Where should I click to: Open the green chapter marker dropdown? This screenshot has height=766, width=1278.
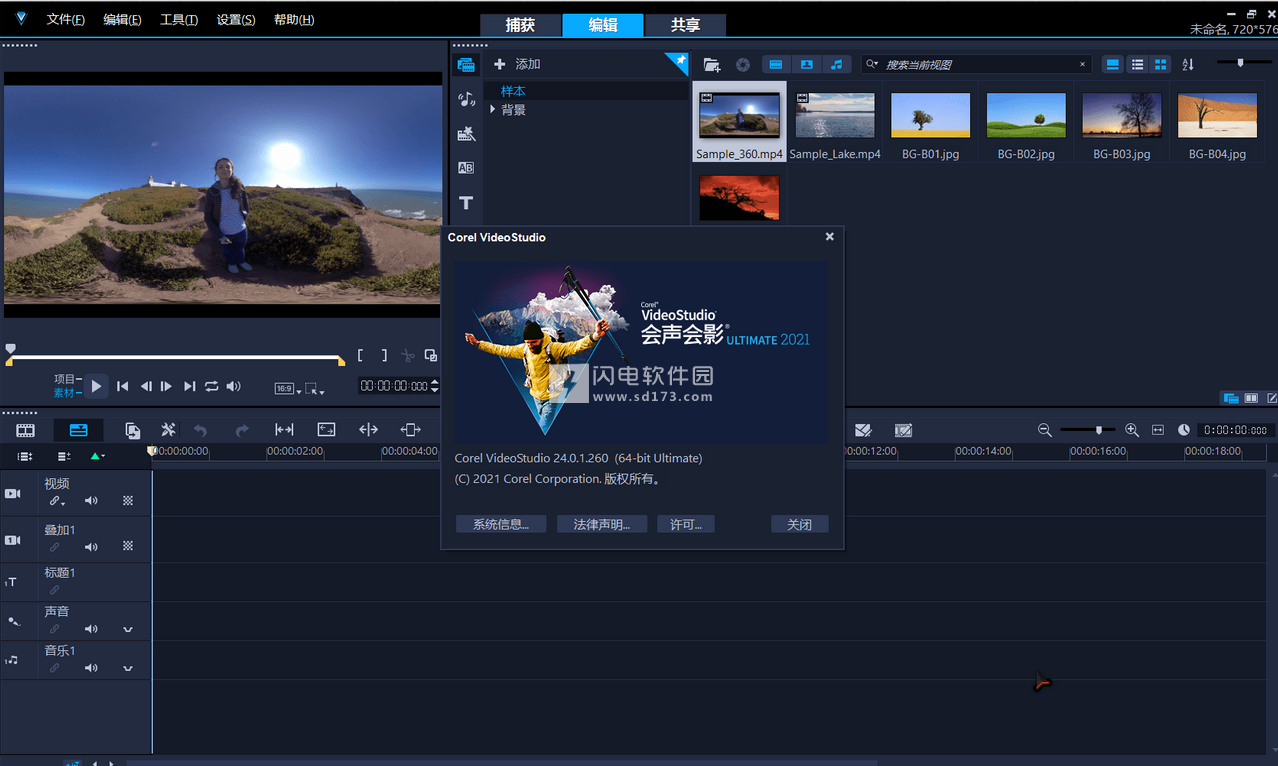[97, 456]
